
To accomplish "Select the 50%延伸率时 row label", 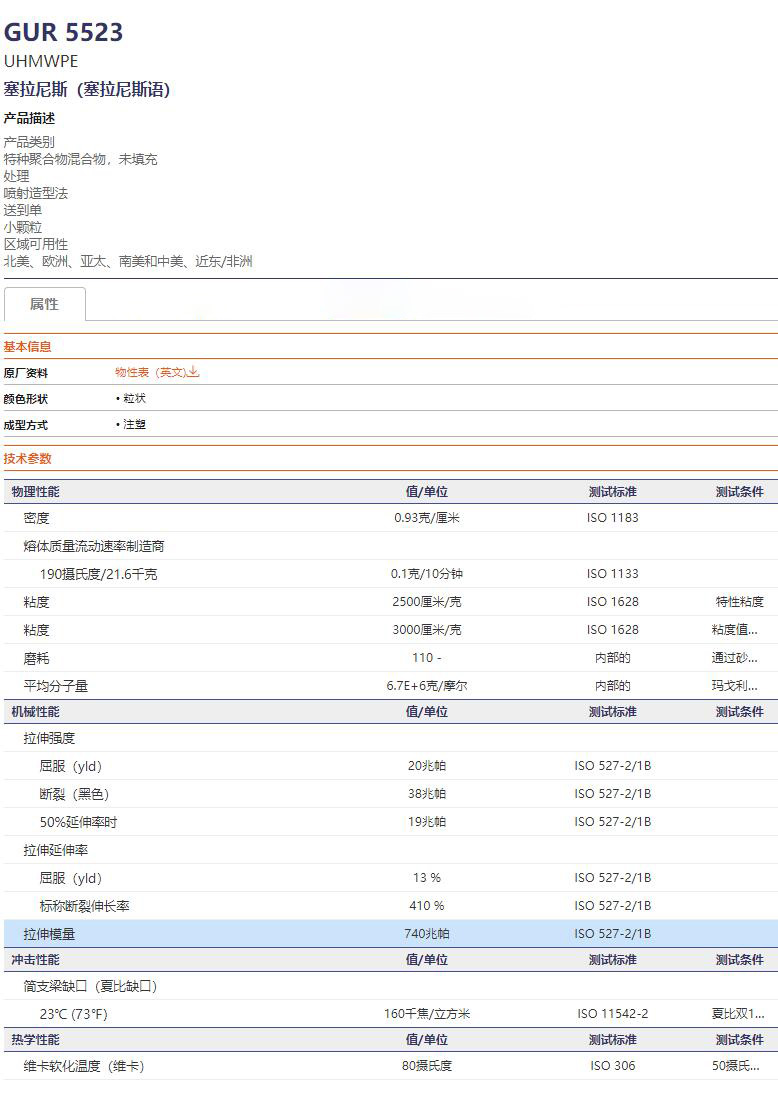I will click(78, 822).
